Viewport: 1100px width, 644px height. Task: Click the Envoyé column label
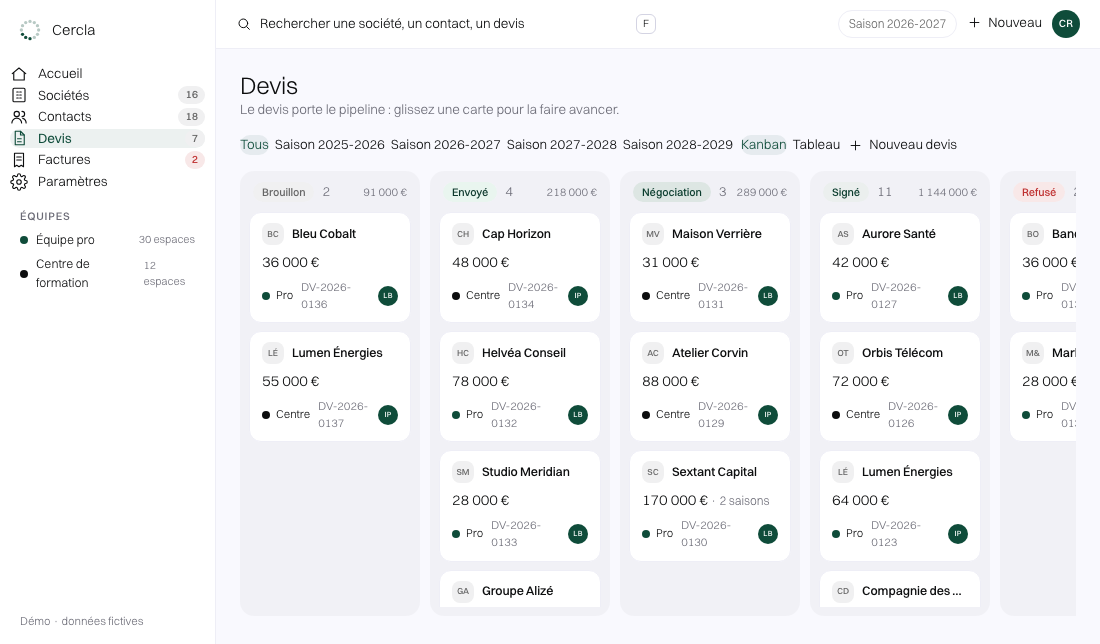470,192
